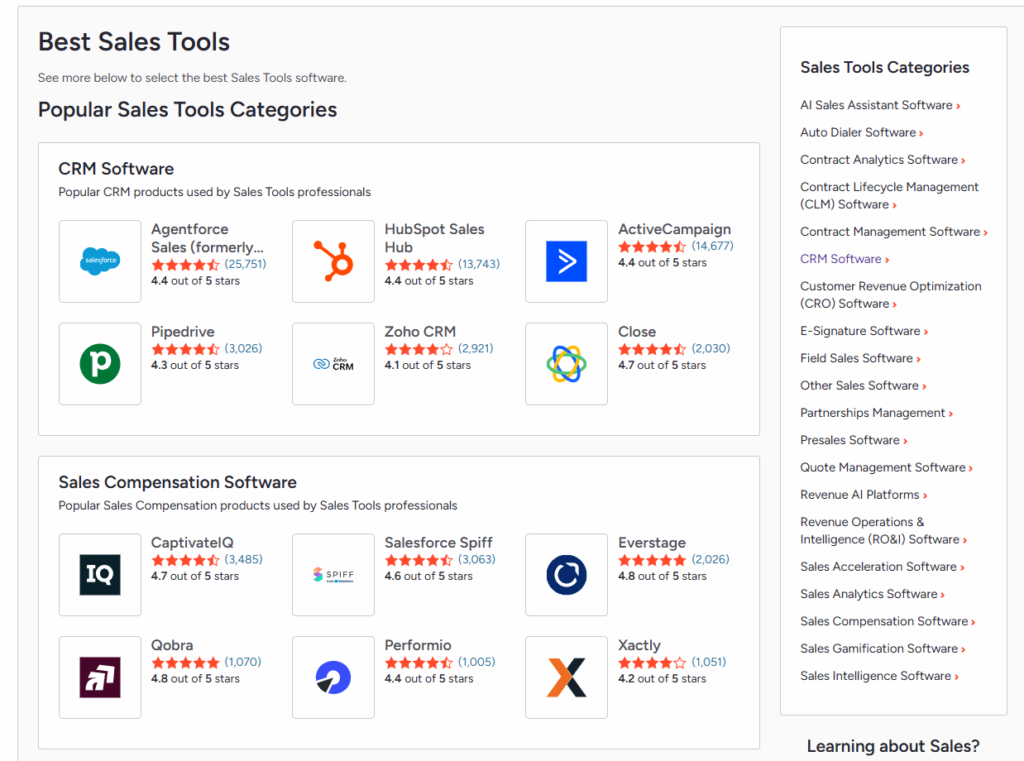This screenshot has width=1024, height=761.
Task: Click the HubSpot sprocket logo
Action: (x=333, y=261)
